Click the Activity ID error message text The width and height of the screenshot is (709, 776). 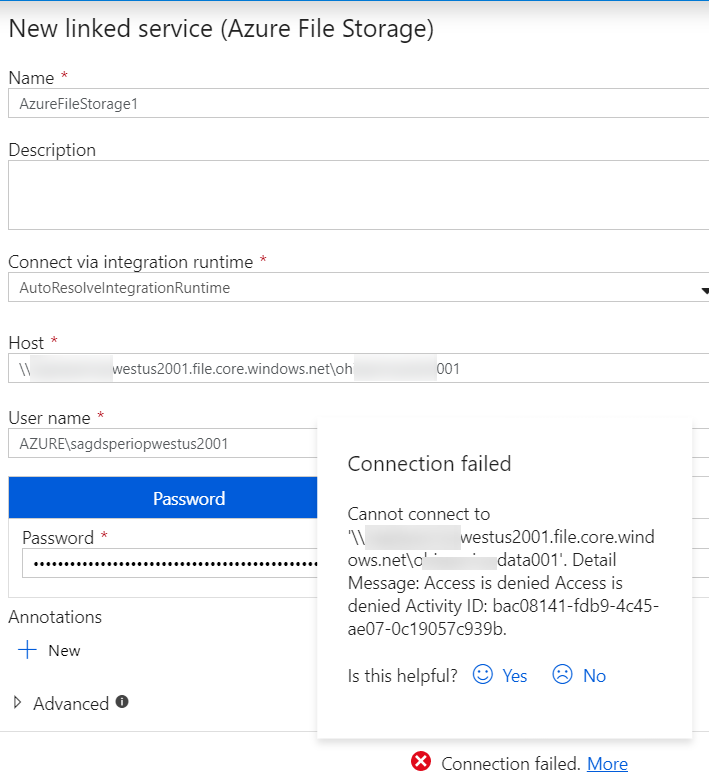click(503, 617)
